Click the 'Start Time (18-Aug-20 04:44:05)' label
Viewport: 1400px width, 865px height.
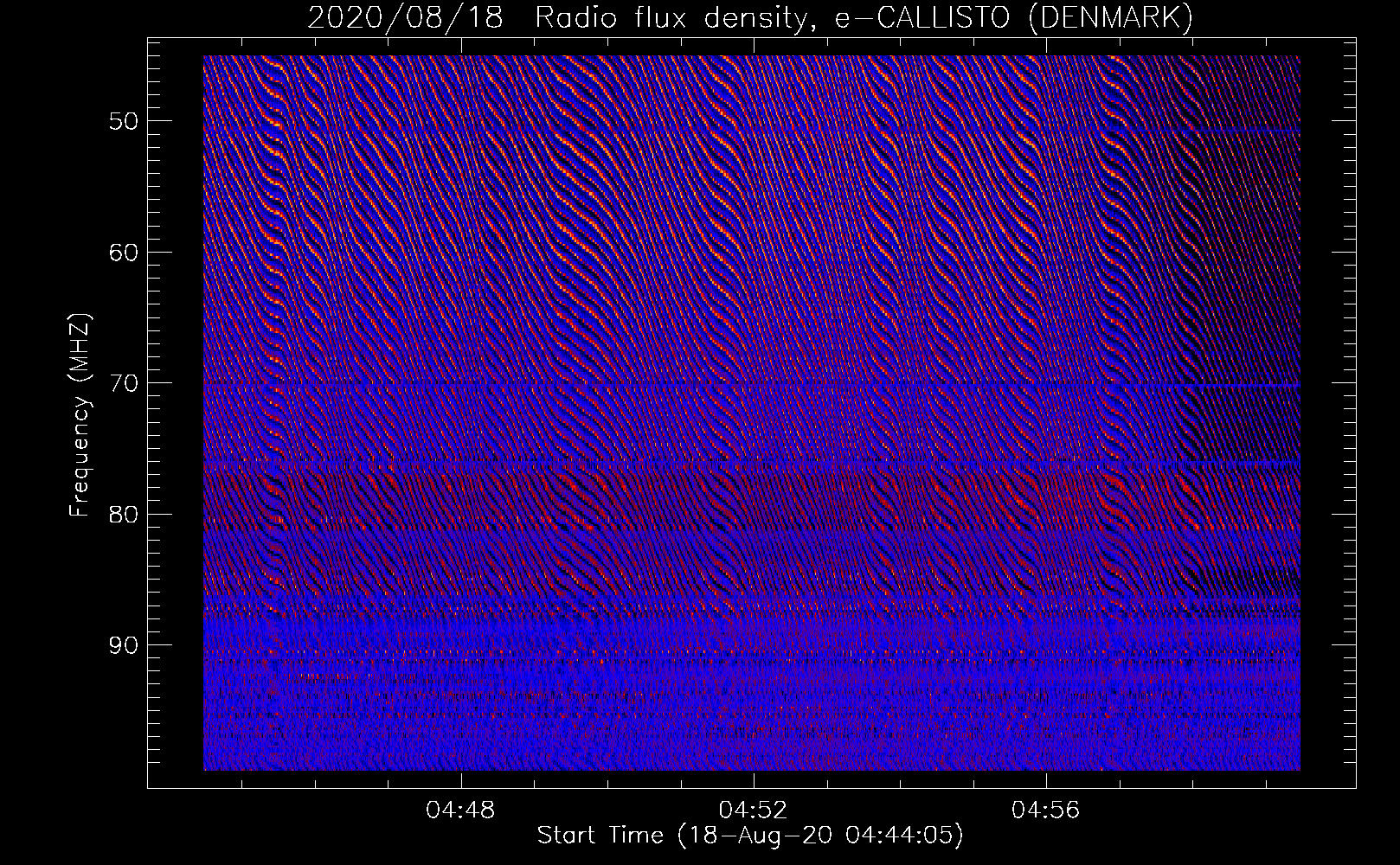(750, 836)
